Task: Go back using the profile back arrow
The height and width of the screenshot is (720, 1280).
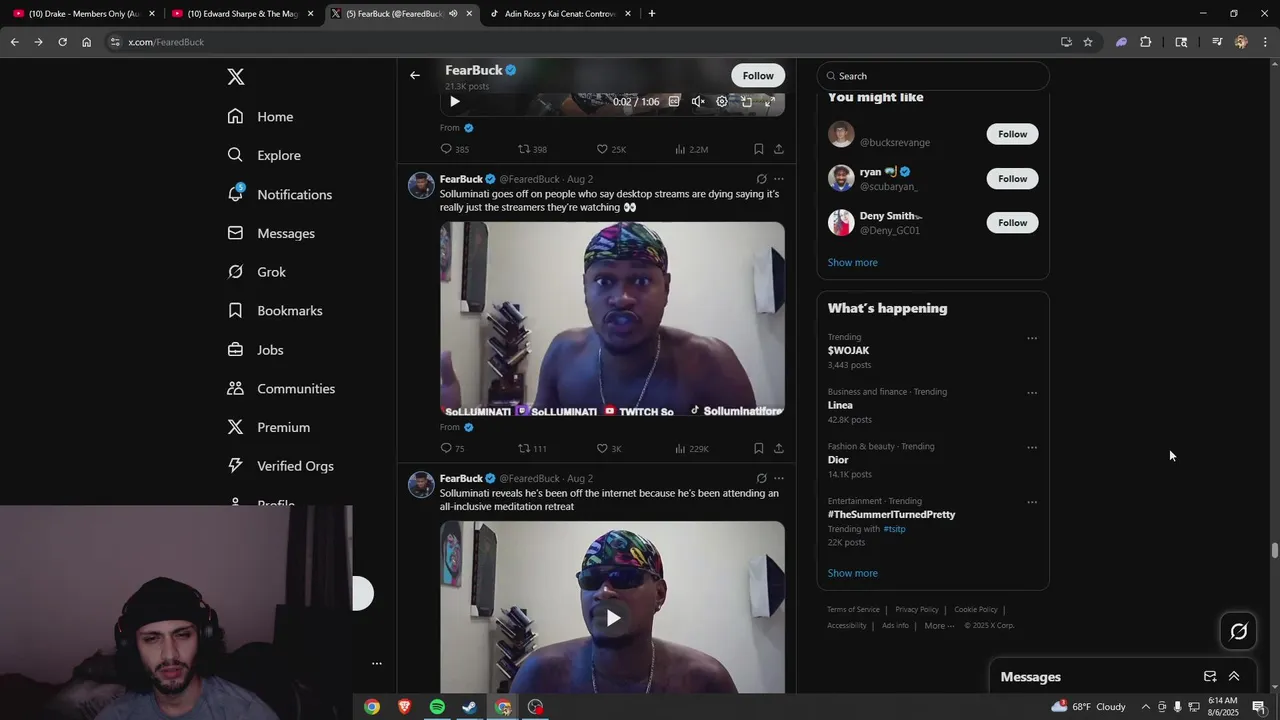Action: pyautogui.click(x=414, y=75)
